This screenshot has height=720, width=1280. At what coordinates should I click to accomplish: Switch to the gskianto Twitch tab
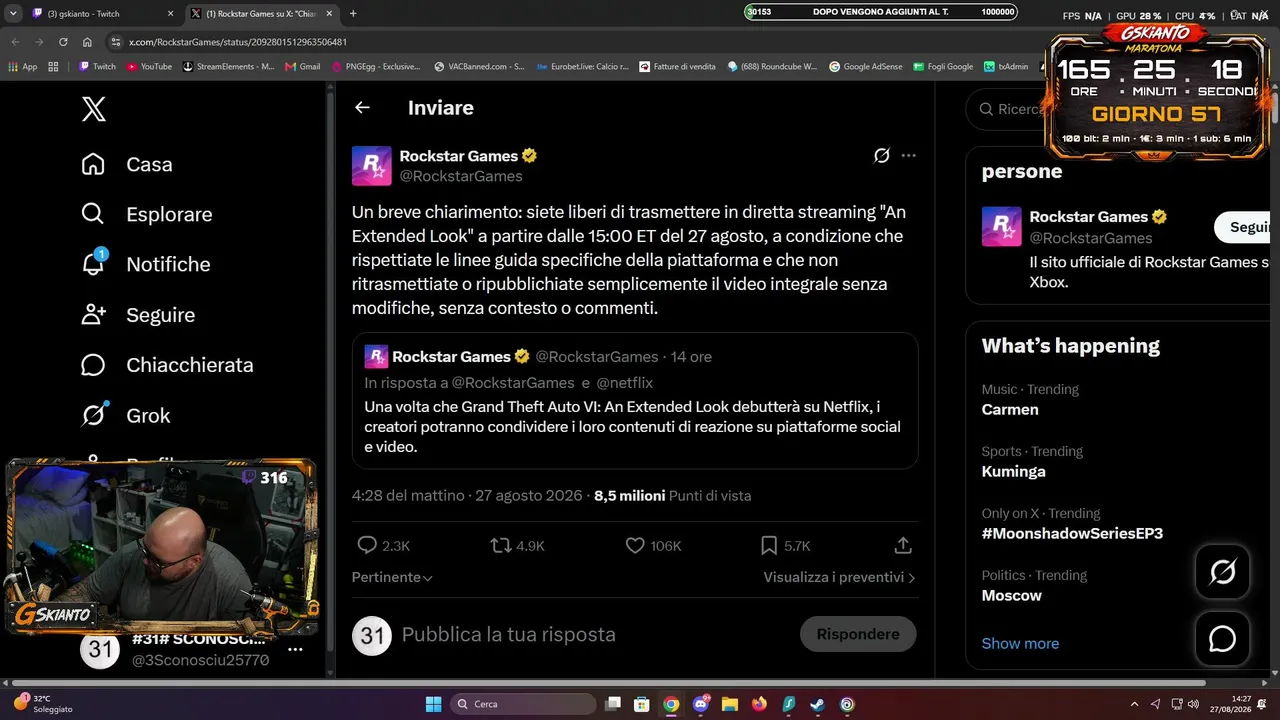[x=102, y=14]
